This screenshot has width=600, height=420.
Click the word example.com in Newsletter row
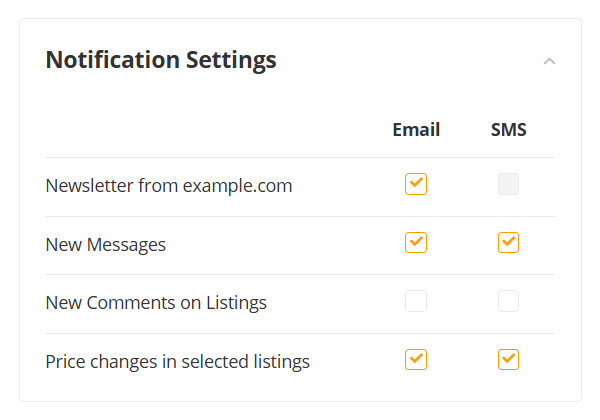237,186
